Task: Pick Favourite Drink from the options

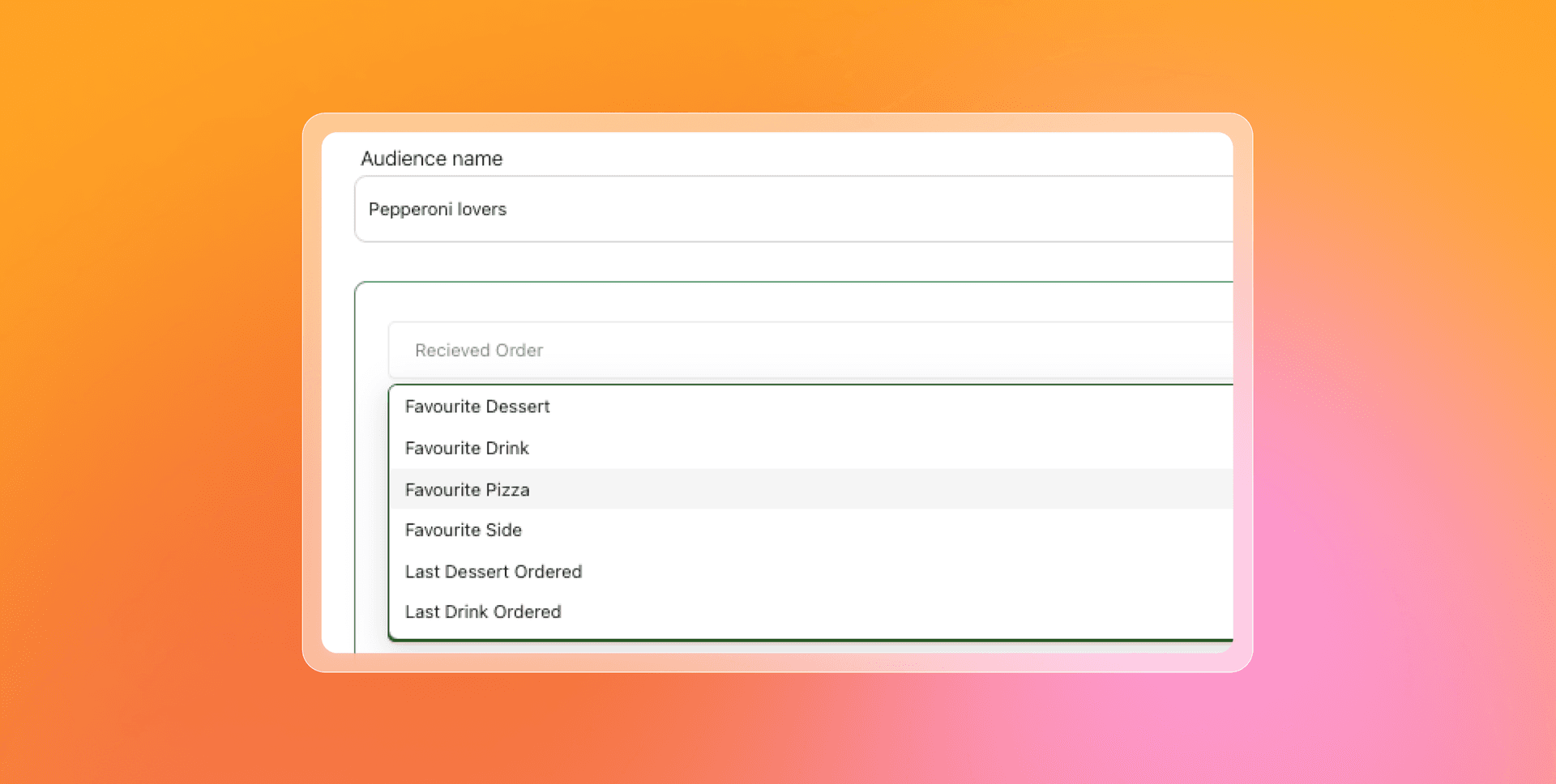Action: [466, 448]
